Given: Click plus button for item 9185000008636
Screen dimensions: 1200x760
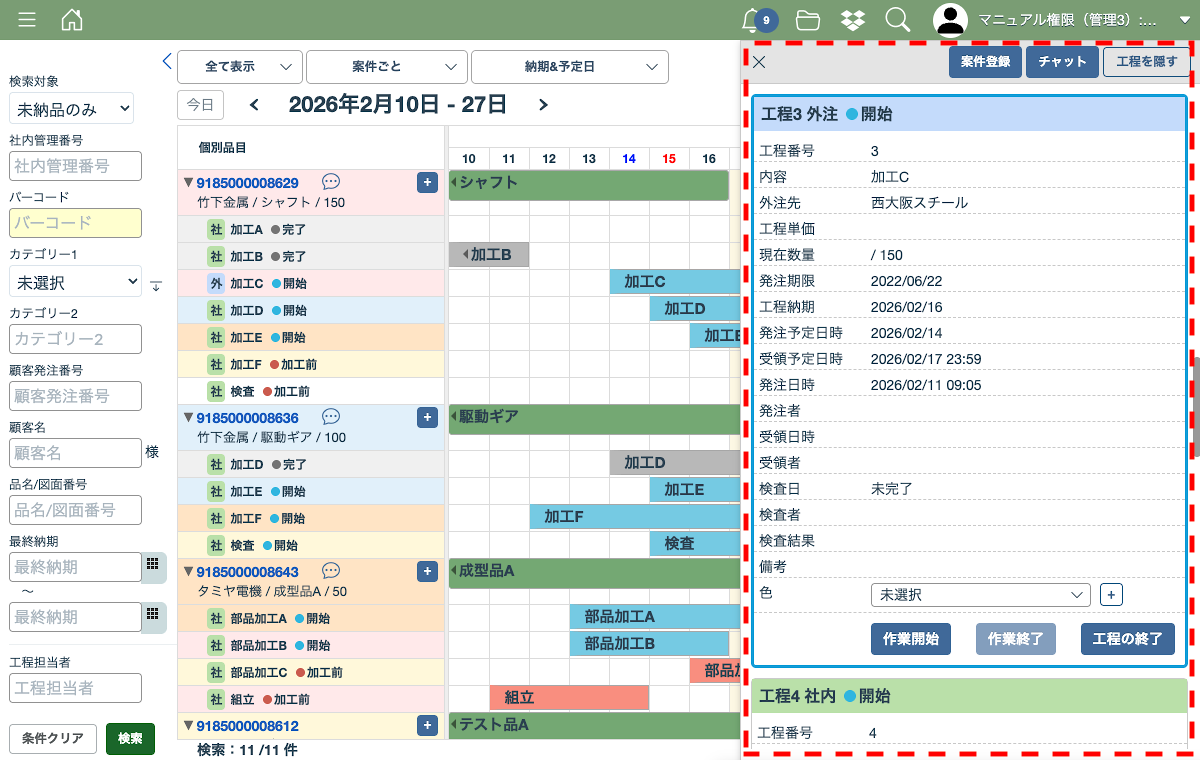Looking at the screenshot, I should 427,417.
